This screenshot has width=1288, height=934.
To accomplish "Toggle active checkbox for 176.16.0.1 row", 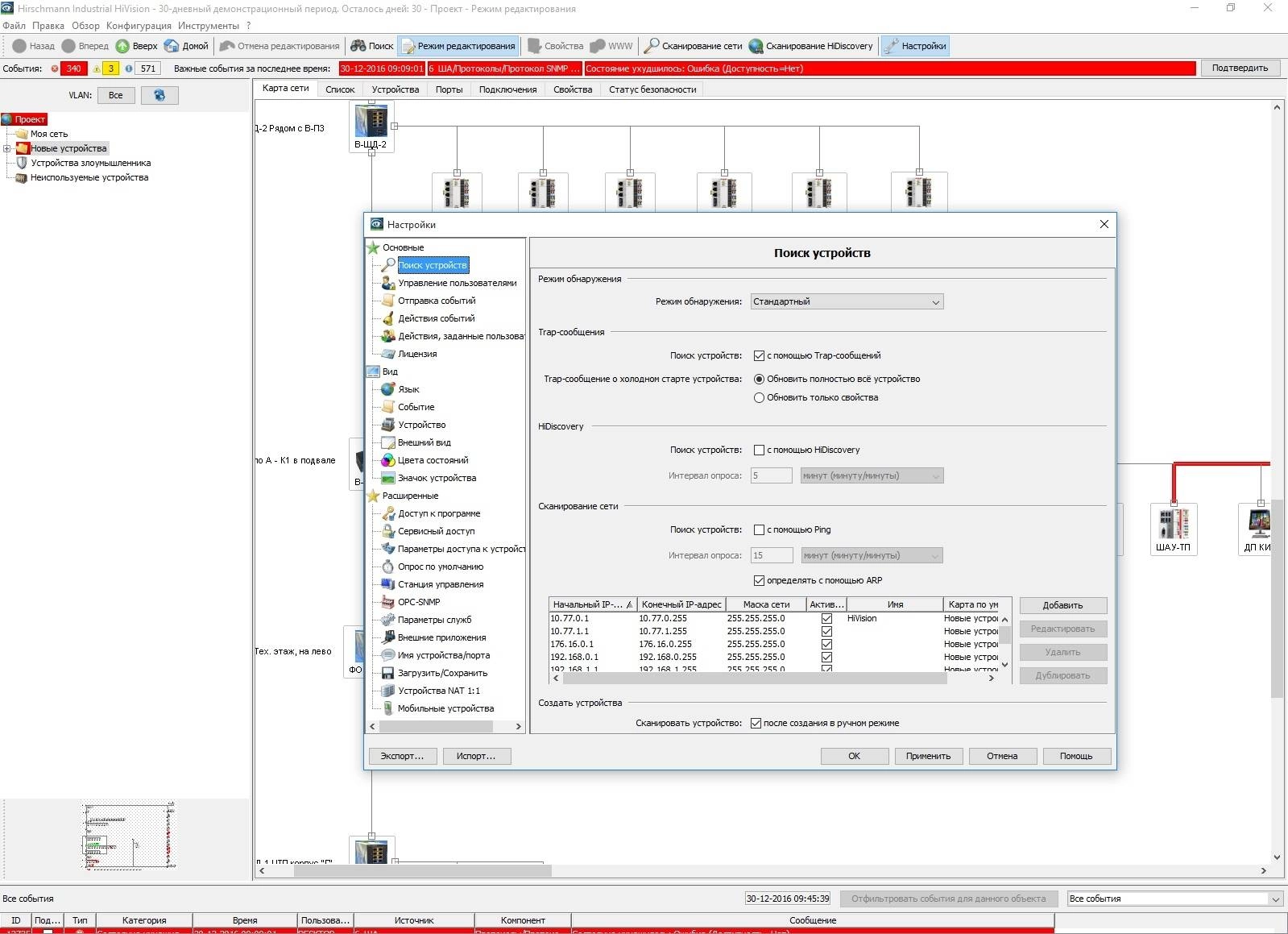I will [826, 644].
